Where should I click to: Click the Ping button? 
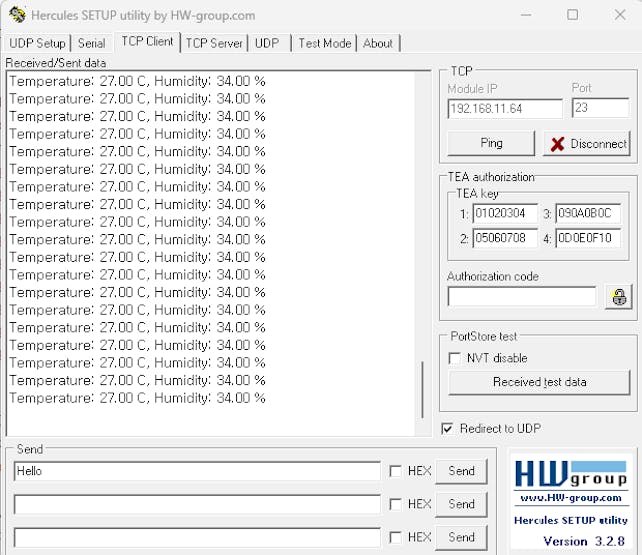(491, 143)
